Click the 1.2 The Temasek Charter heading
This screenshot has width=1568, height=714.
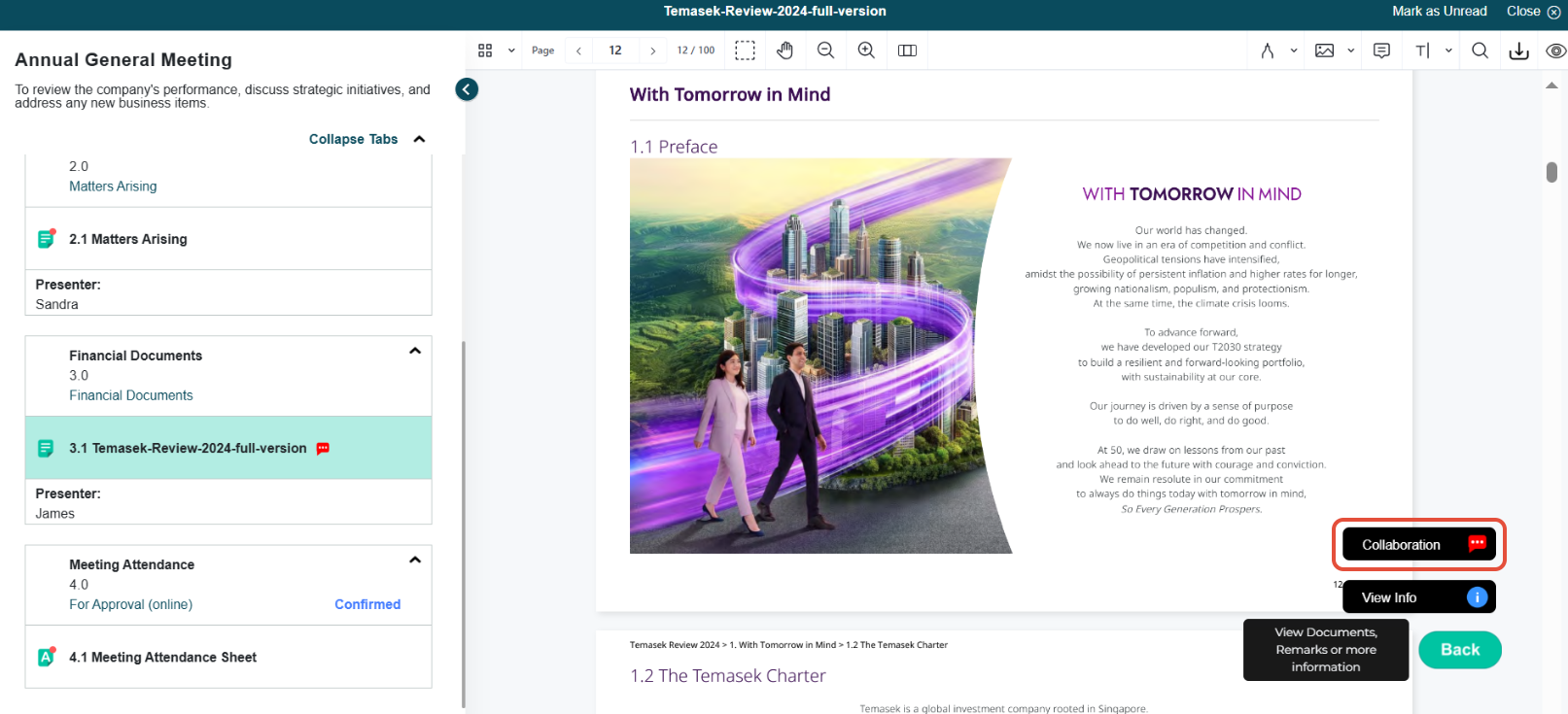[x=728, y=675]
